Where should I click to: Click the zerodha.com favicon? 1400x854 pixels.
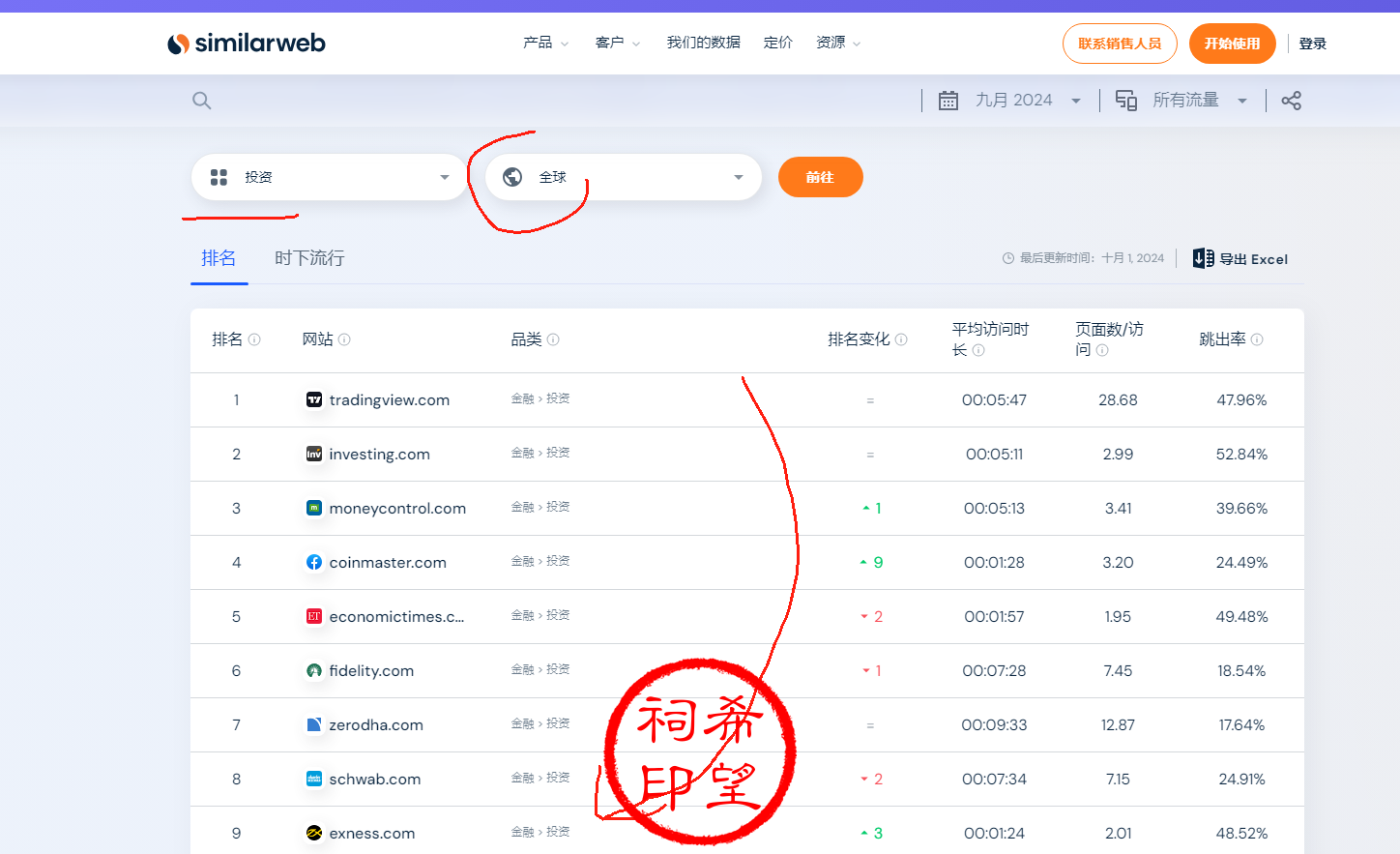(314, 724)
